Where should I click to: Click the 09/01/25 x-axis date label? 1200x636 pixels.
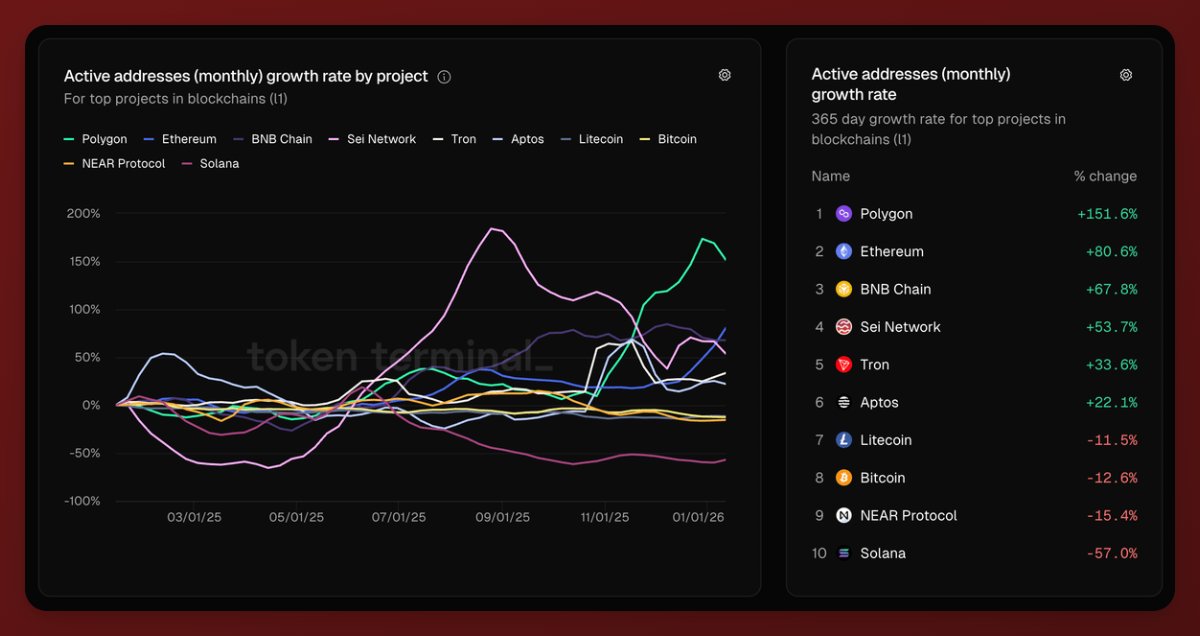point(503,518)
